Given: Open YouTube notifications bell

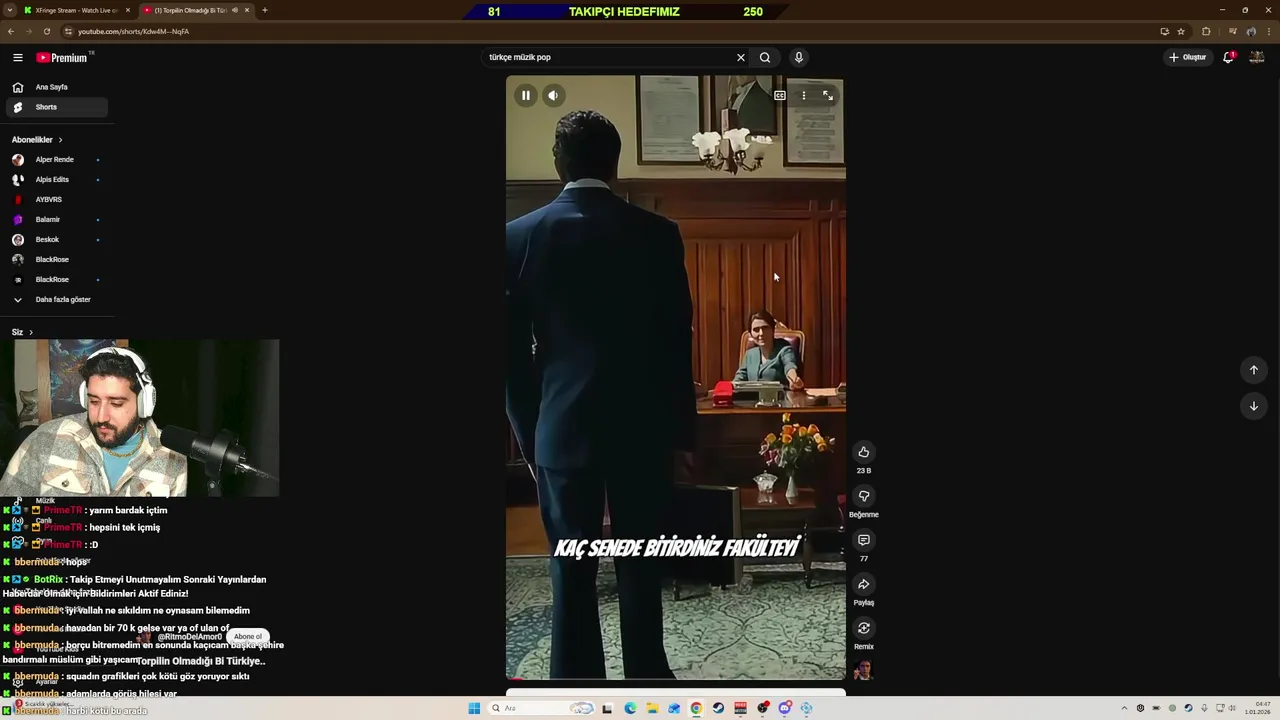Looking at the screenshot, I should [x=1229, y=57].
